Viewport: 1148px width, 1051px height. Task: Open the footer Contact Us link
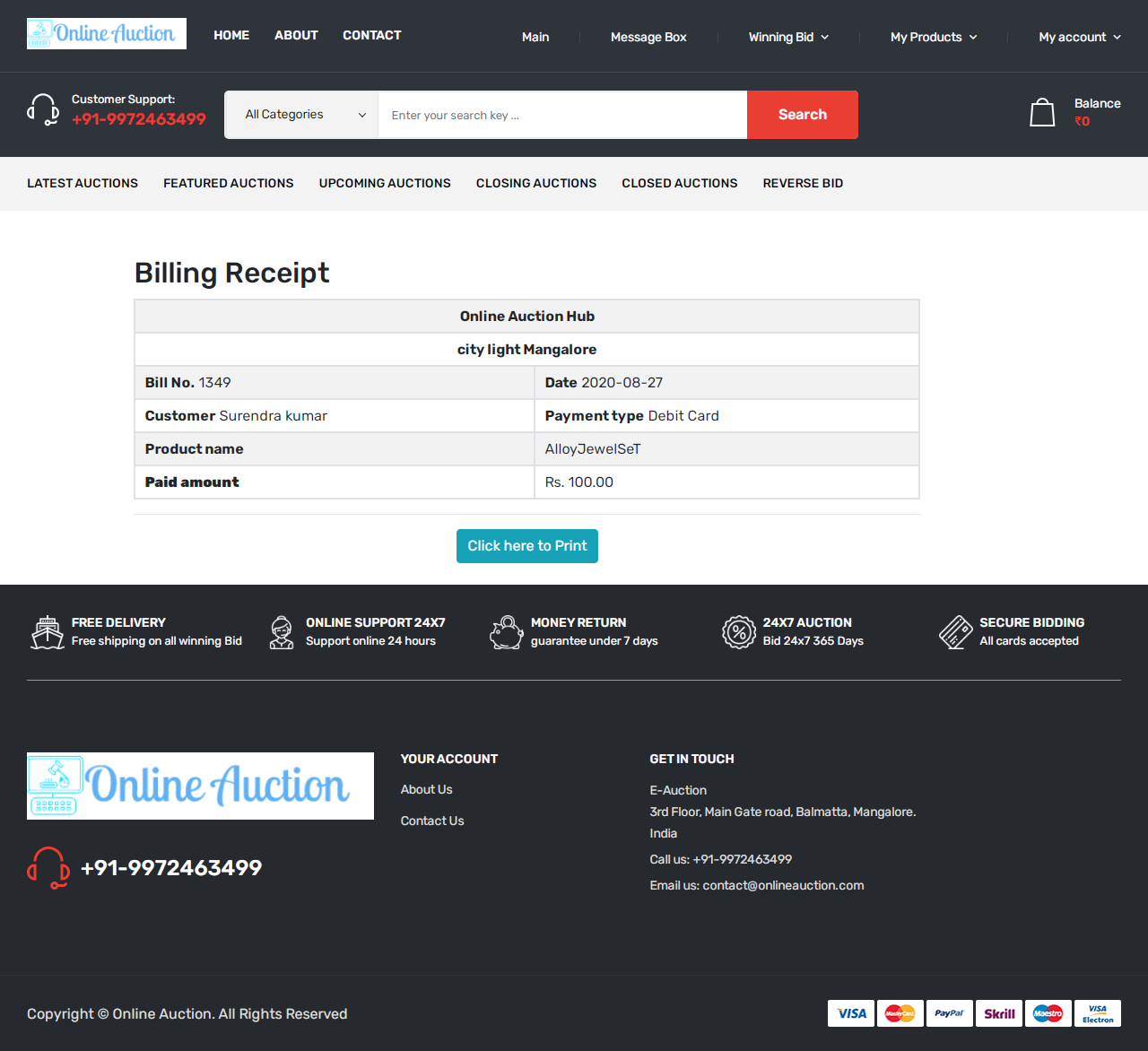point(432,821)
